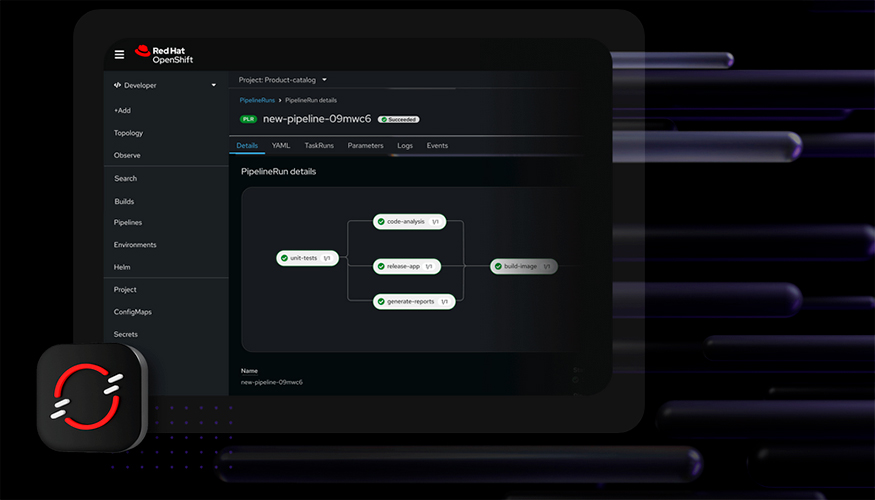Image resolution: width=875 pixels, height=500 pixels.
Task: Switch to the Logs tab
Action: tap(405, 146)
